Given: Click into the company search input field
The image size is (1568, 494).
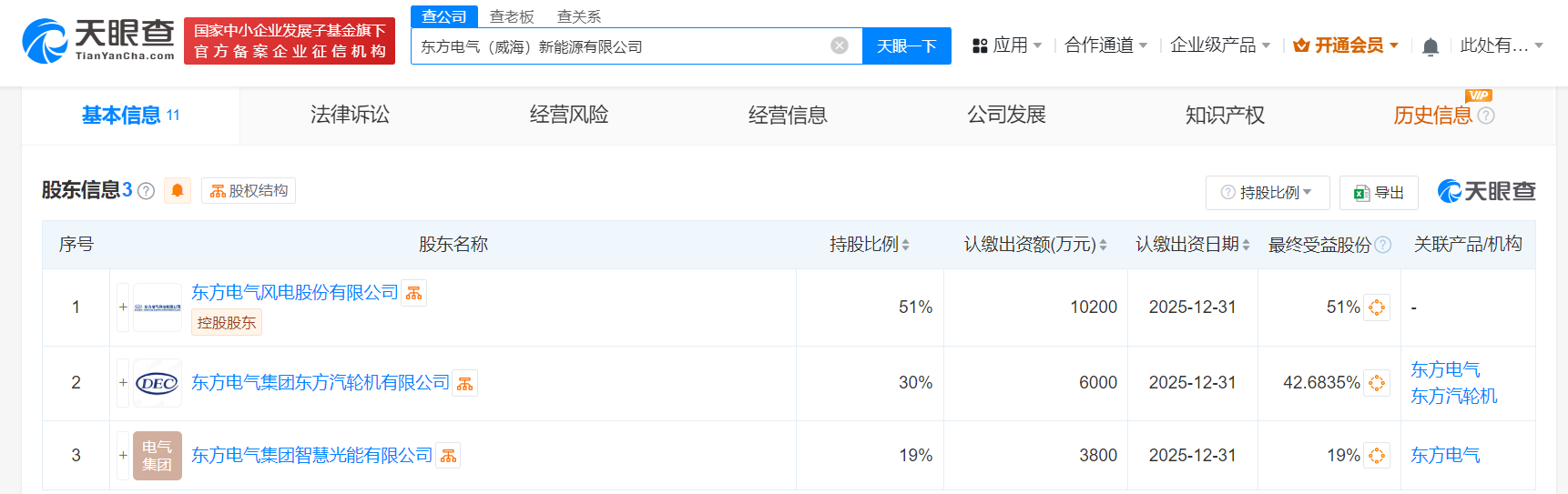Looking at the screenshot, I should [x=619, y=46].
